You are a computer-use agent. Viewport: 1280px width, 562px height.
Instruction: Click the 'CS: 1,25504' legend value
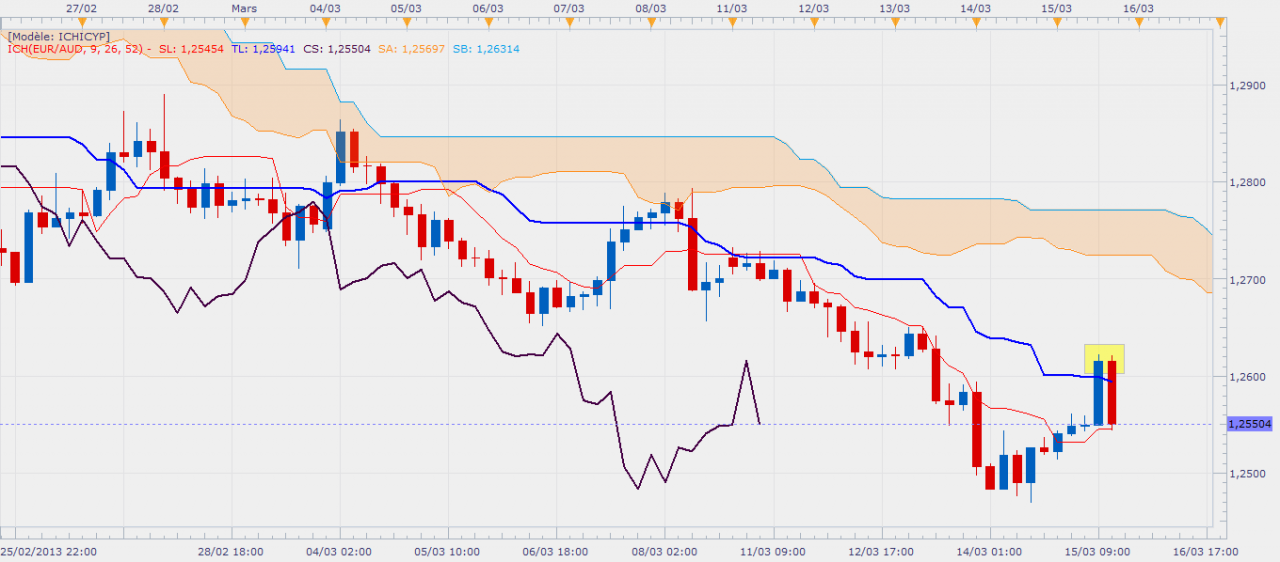[x=337, y=49]
